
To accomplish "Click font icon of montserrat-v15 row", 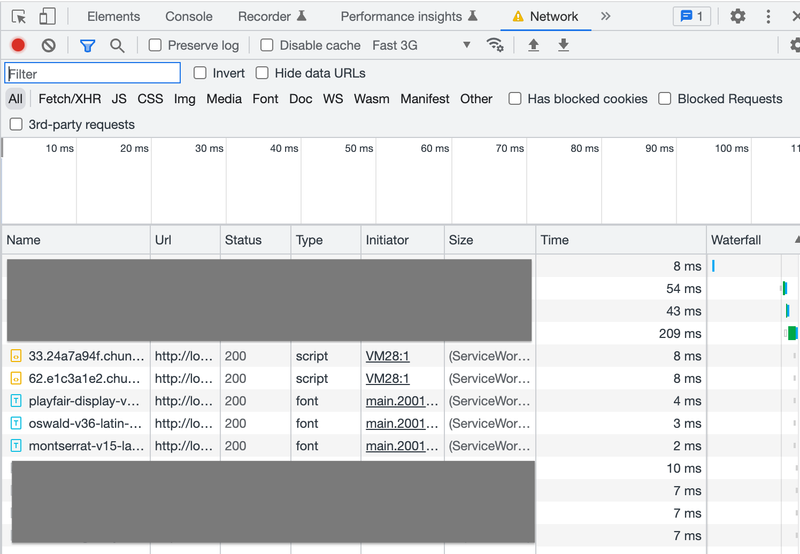I will tap(16, 446).
